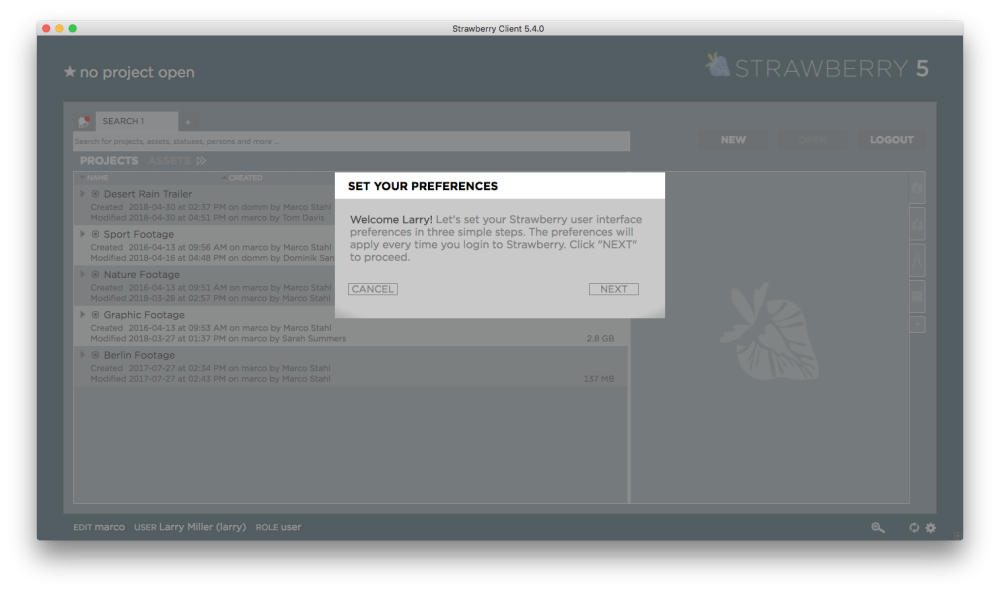
Task: Expand the Sport Footage project
Action: [x=82, y=234]
